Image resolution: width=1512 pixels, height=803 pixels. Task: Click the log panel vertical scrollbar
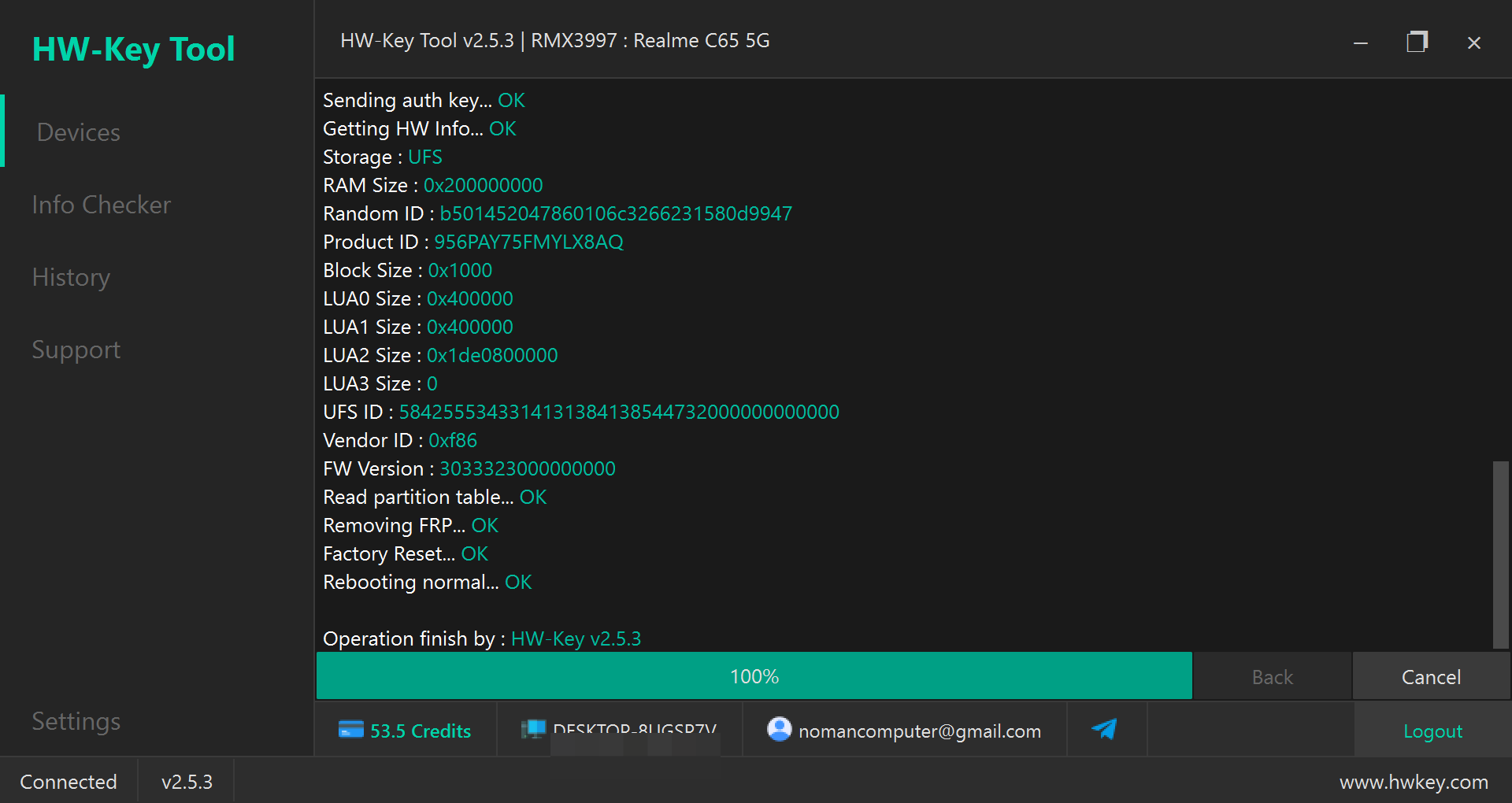pyautogui.click(x=1501, y=555)
